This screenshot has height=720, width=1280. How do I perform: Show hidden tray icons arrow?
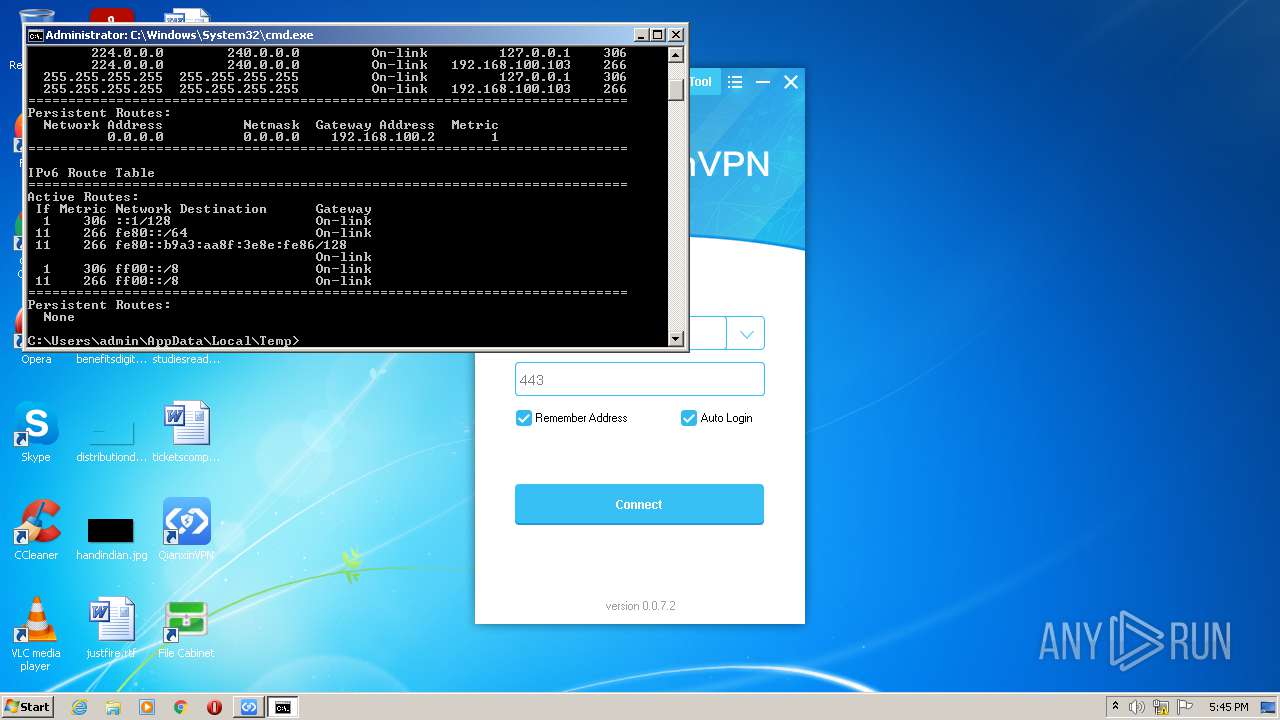pyautogui.click(x=1116, y=706)
